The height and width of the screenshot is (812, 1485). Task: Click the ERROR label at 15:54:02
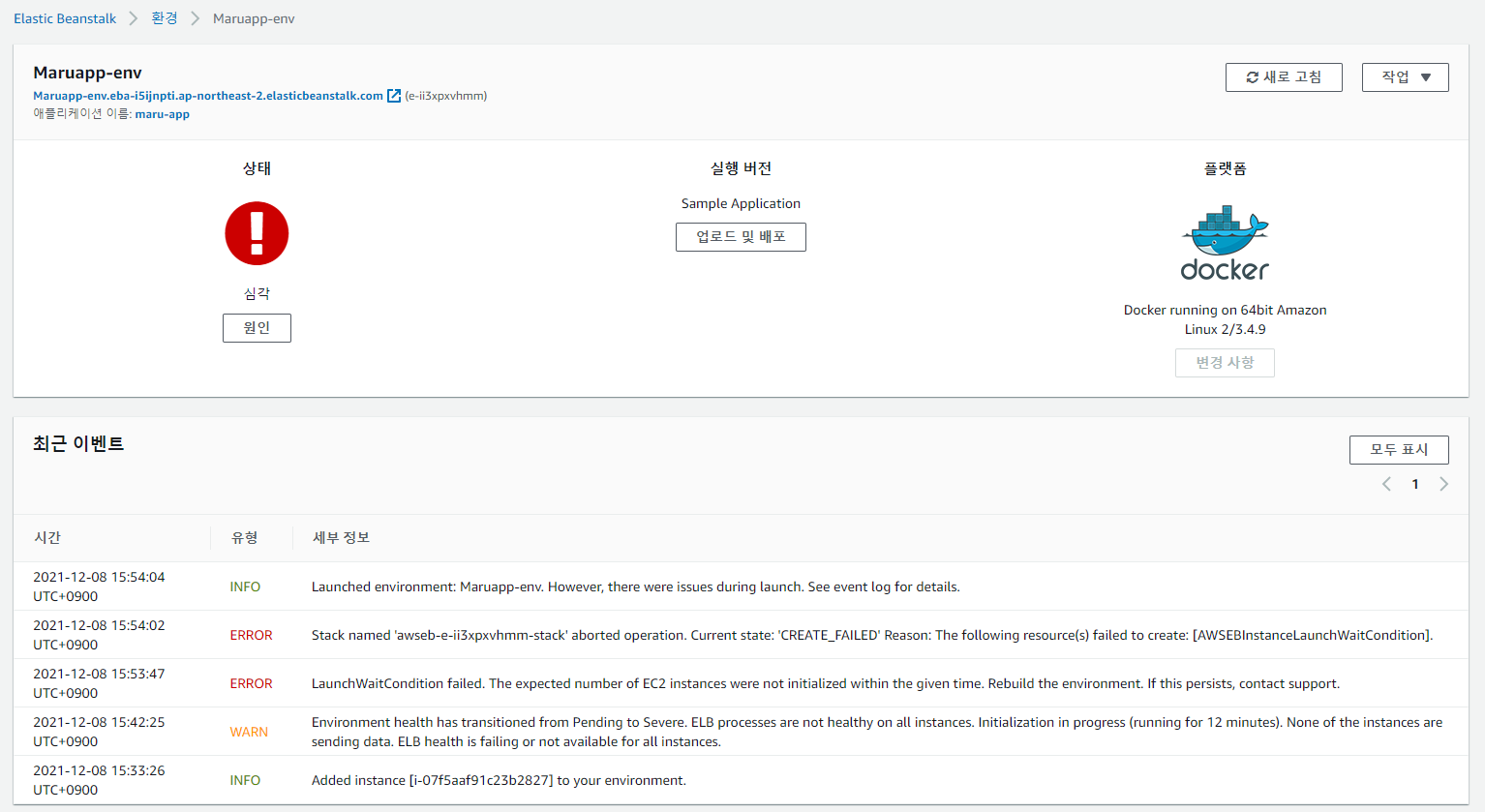[x=251, y=635]
